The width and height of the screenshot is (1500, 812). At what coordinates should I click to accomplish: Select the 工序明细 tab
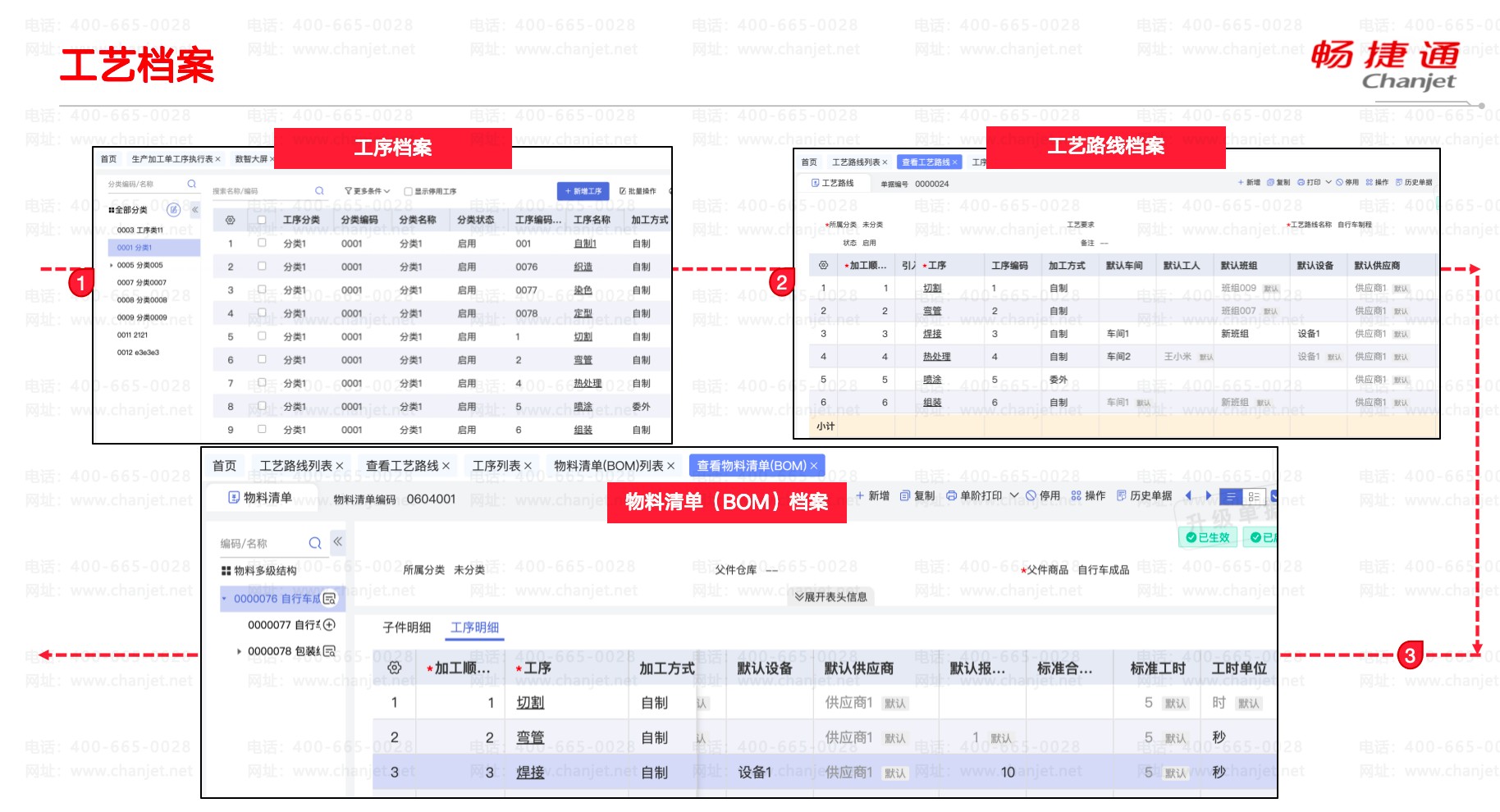coord(474,627)
